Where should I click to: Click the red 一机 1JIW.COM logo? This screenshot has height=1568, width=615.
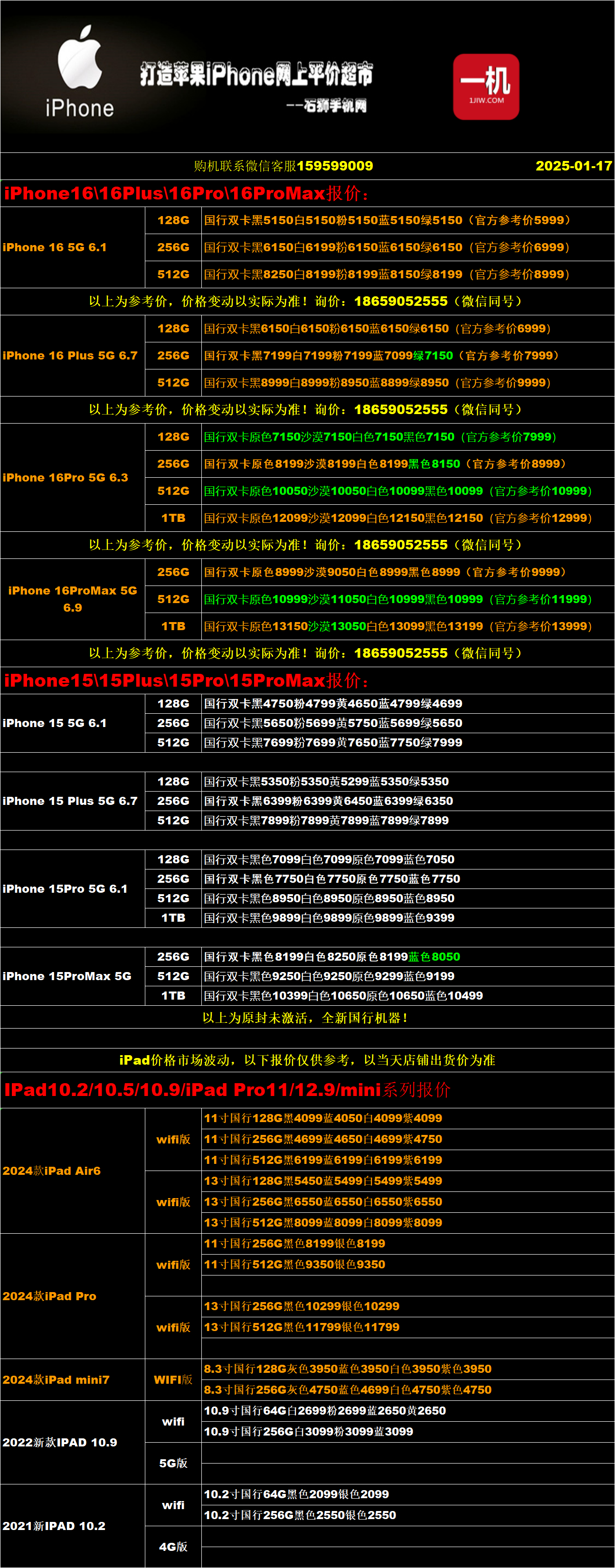(x=486, y=86)
